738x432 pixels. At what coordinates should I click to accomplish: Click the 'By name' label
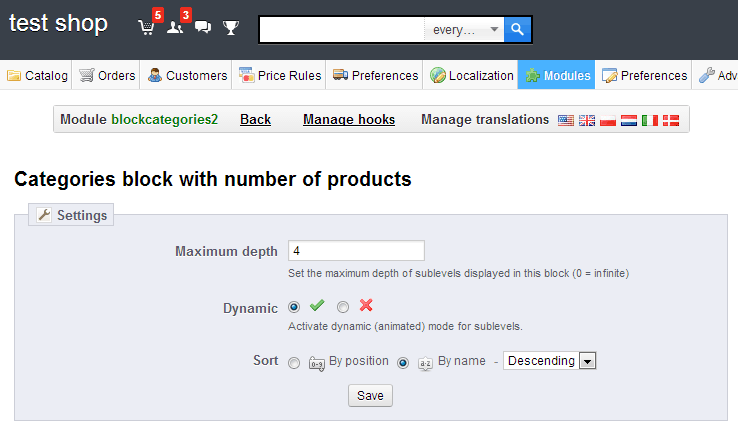pos(462,361)
